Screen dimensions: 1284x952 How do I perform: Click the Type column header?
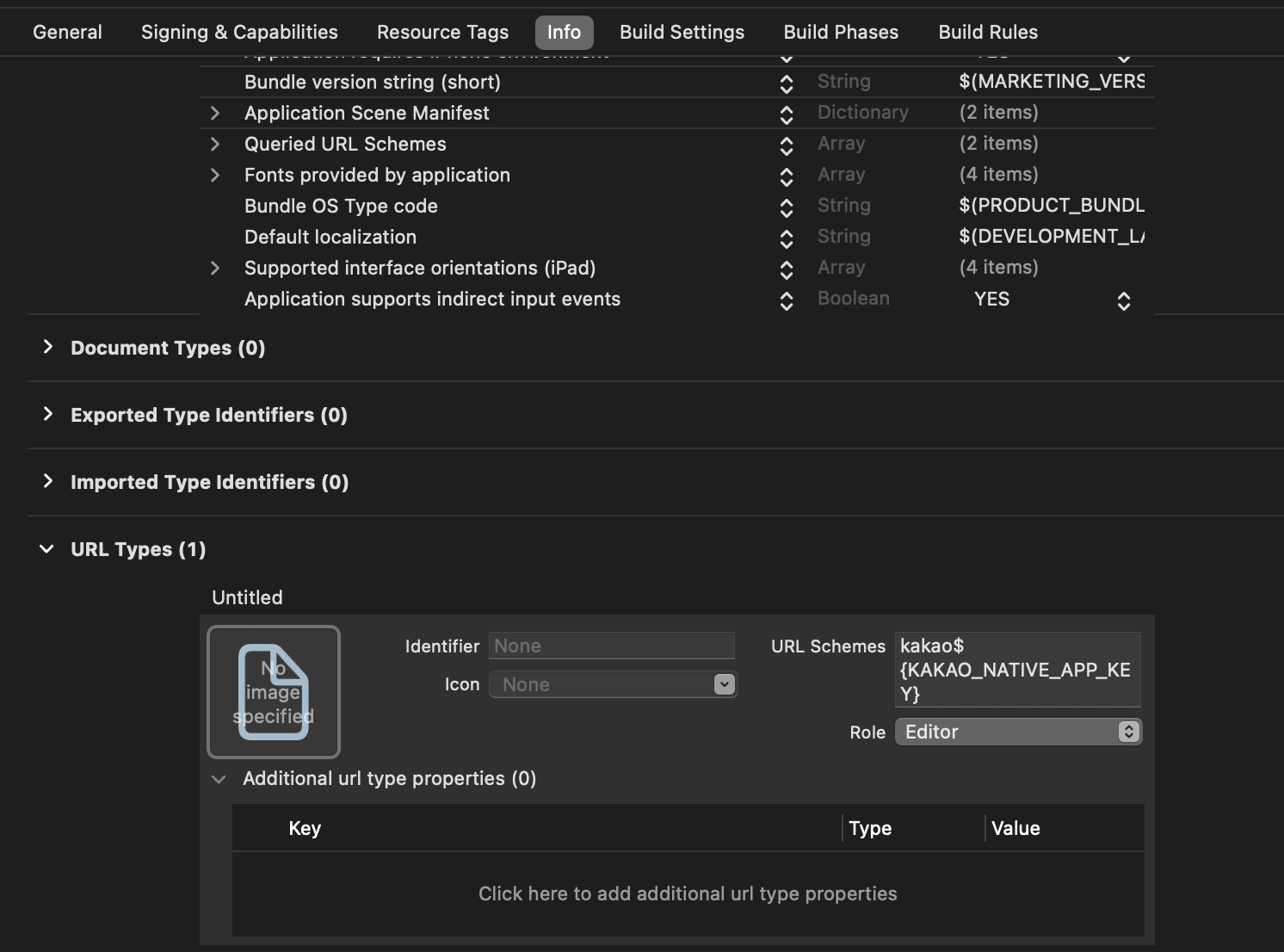coord(870,828)
